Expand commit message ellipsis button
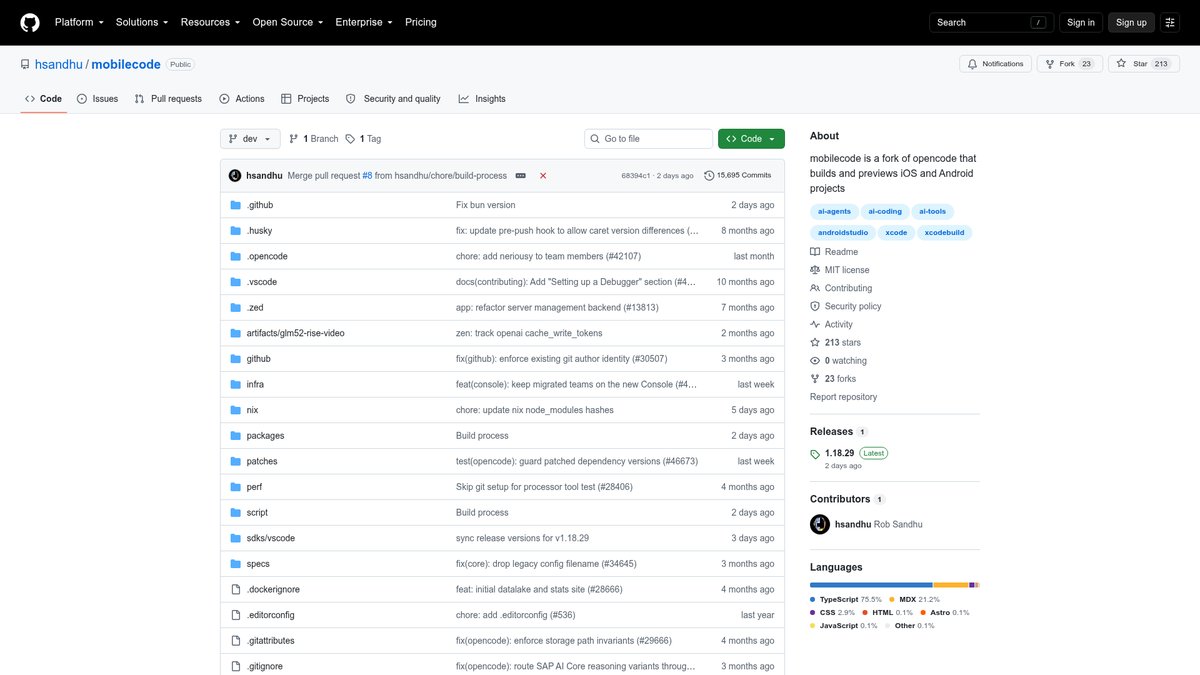The image size is (1200, 675). click(x=520, y=175)
